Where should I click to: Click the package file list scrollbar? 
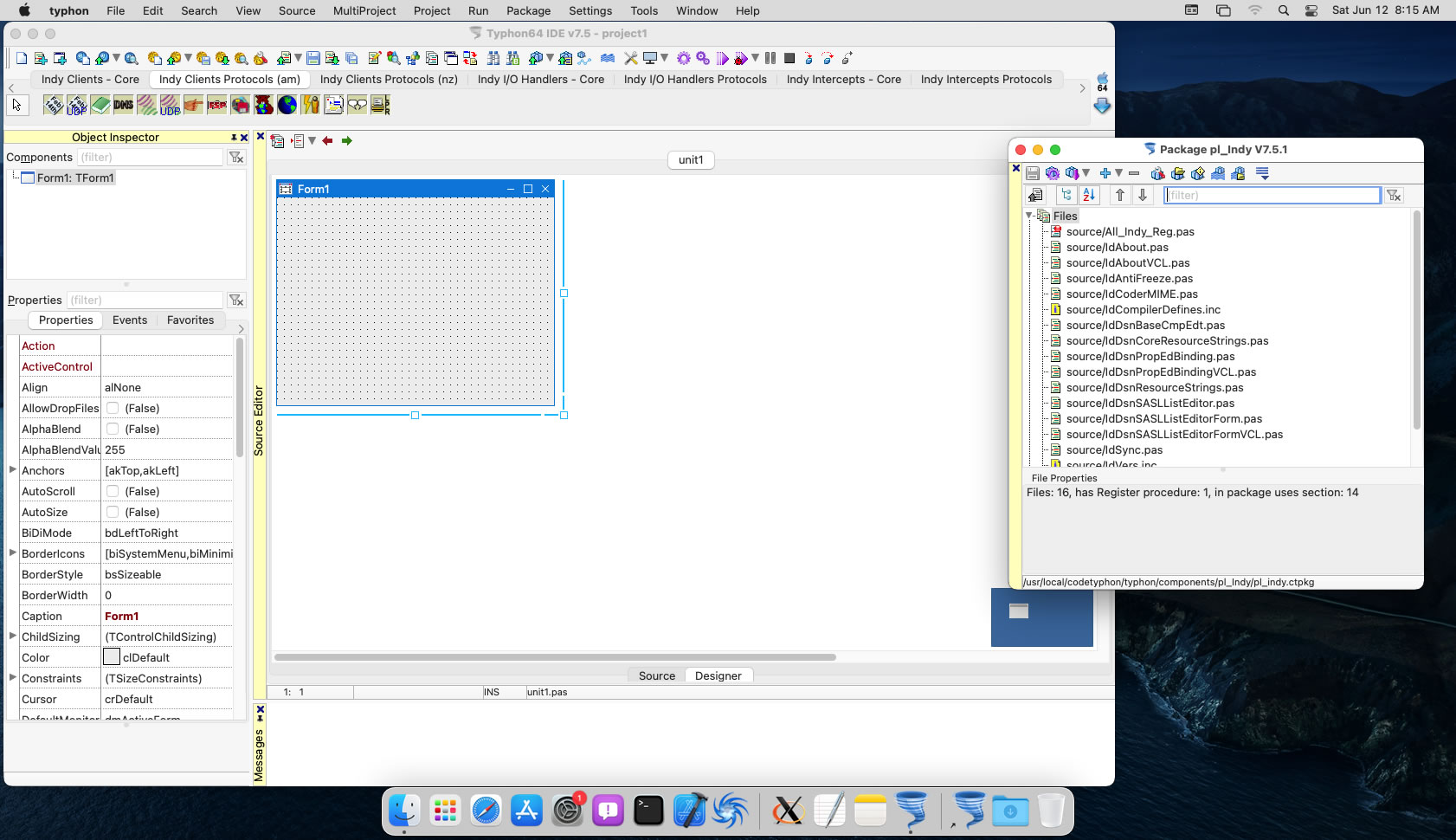[1416, 320]
